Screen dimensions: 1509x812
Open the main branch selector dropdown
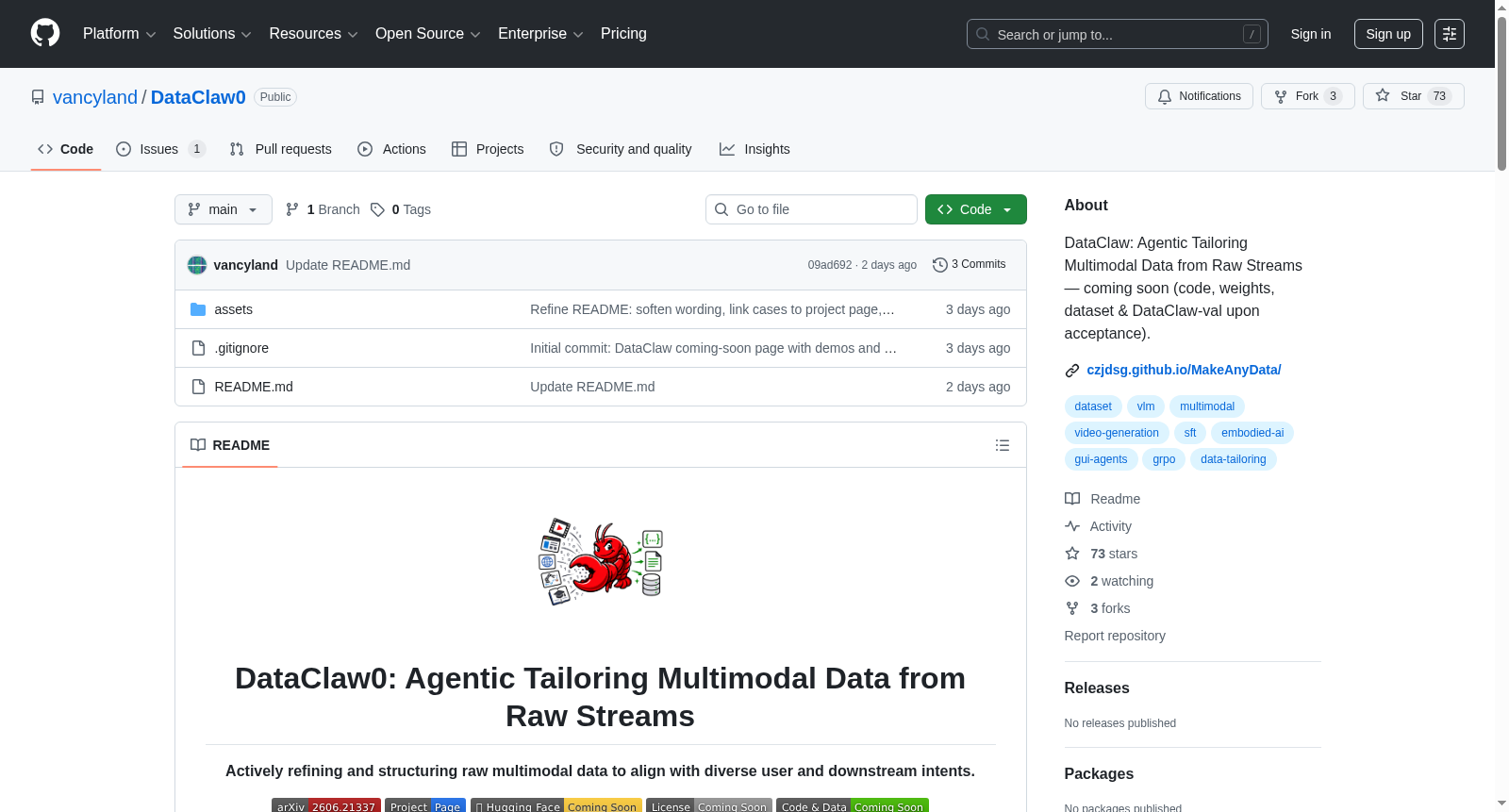click(224, 209)
